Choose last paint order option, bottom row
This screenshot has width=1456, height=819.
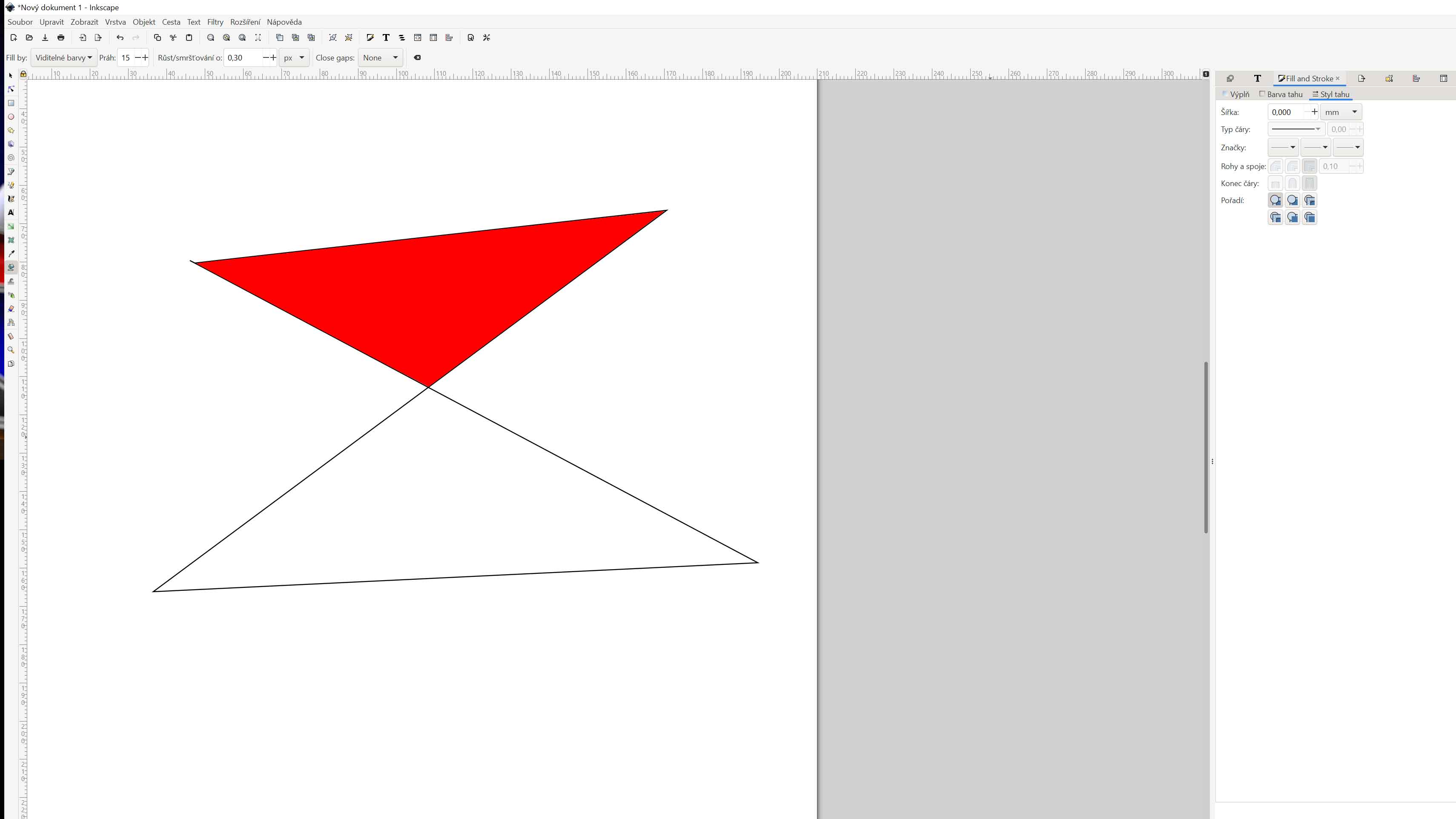[x=1309, y=218]
